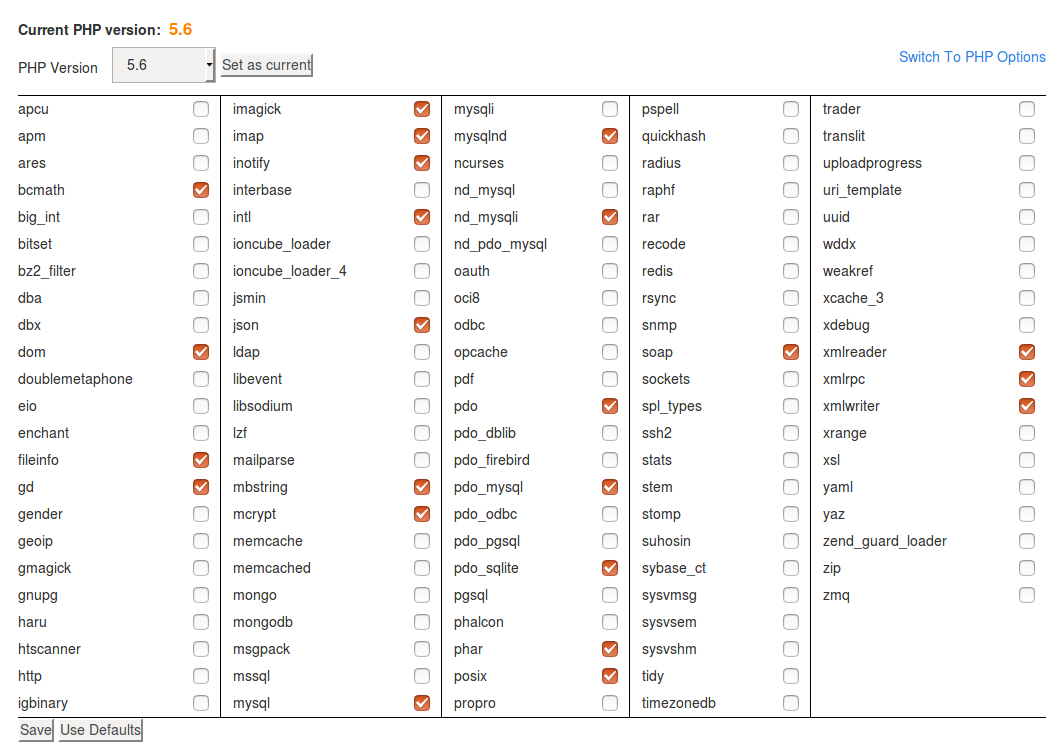Screen dimensions: 1063x753
Task: Enable the redis extension checkbox
Action: pos(791,271)
